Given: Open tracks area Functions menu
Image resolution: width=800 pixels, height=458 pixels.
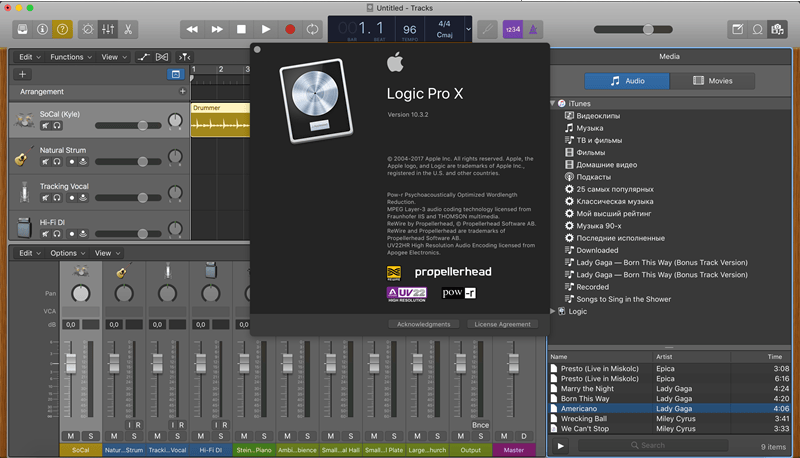Looking at the screenshot, I should (71, 57).
